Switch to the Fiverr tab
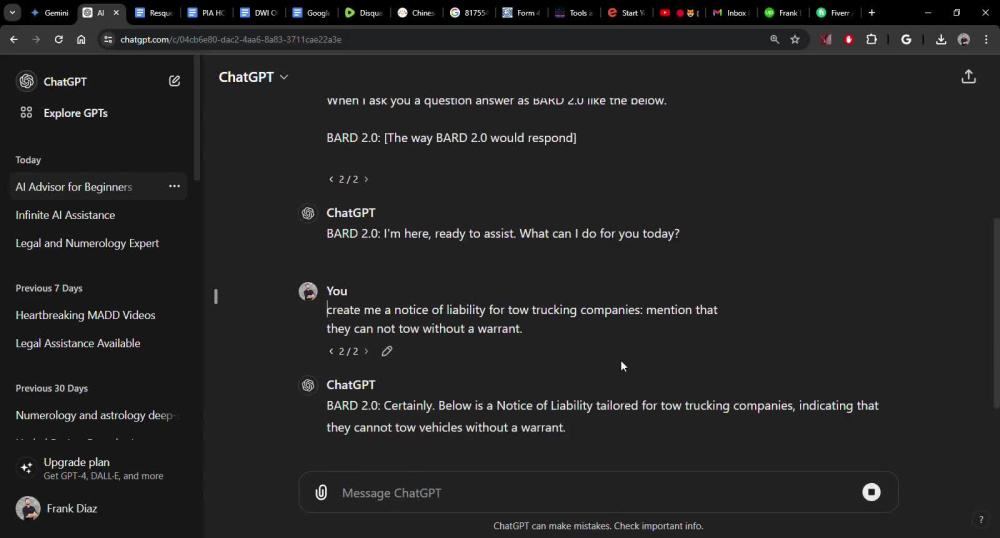 click(x=835, y=13)
